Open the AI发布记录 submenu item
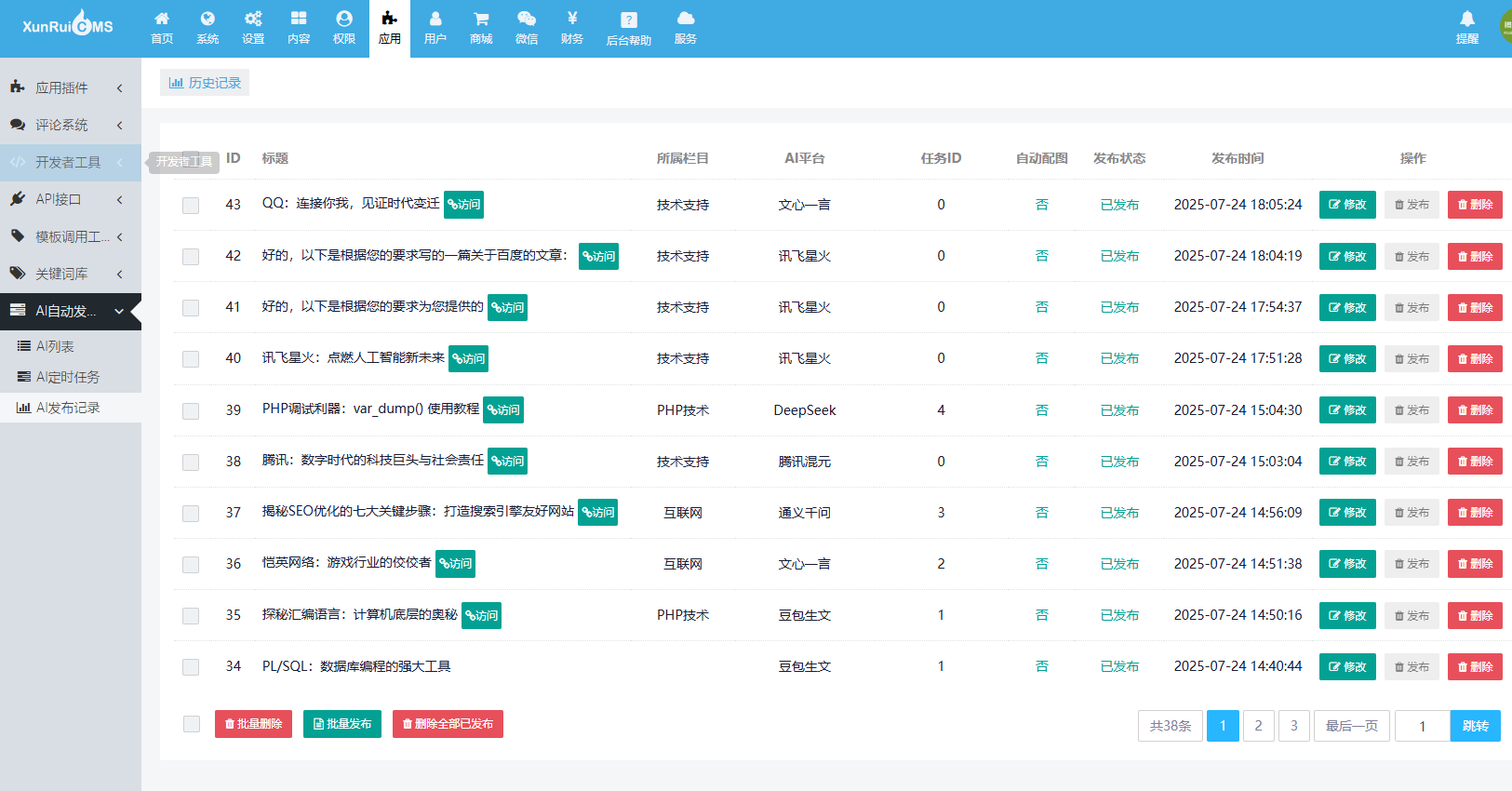The height and width of the screenshot is (791, 1512). tap(71, 408)
